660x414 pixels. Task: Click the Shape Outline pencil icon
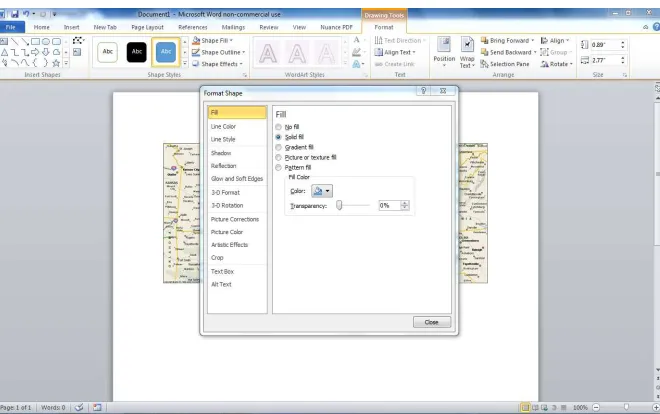[196, 52]
